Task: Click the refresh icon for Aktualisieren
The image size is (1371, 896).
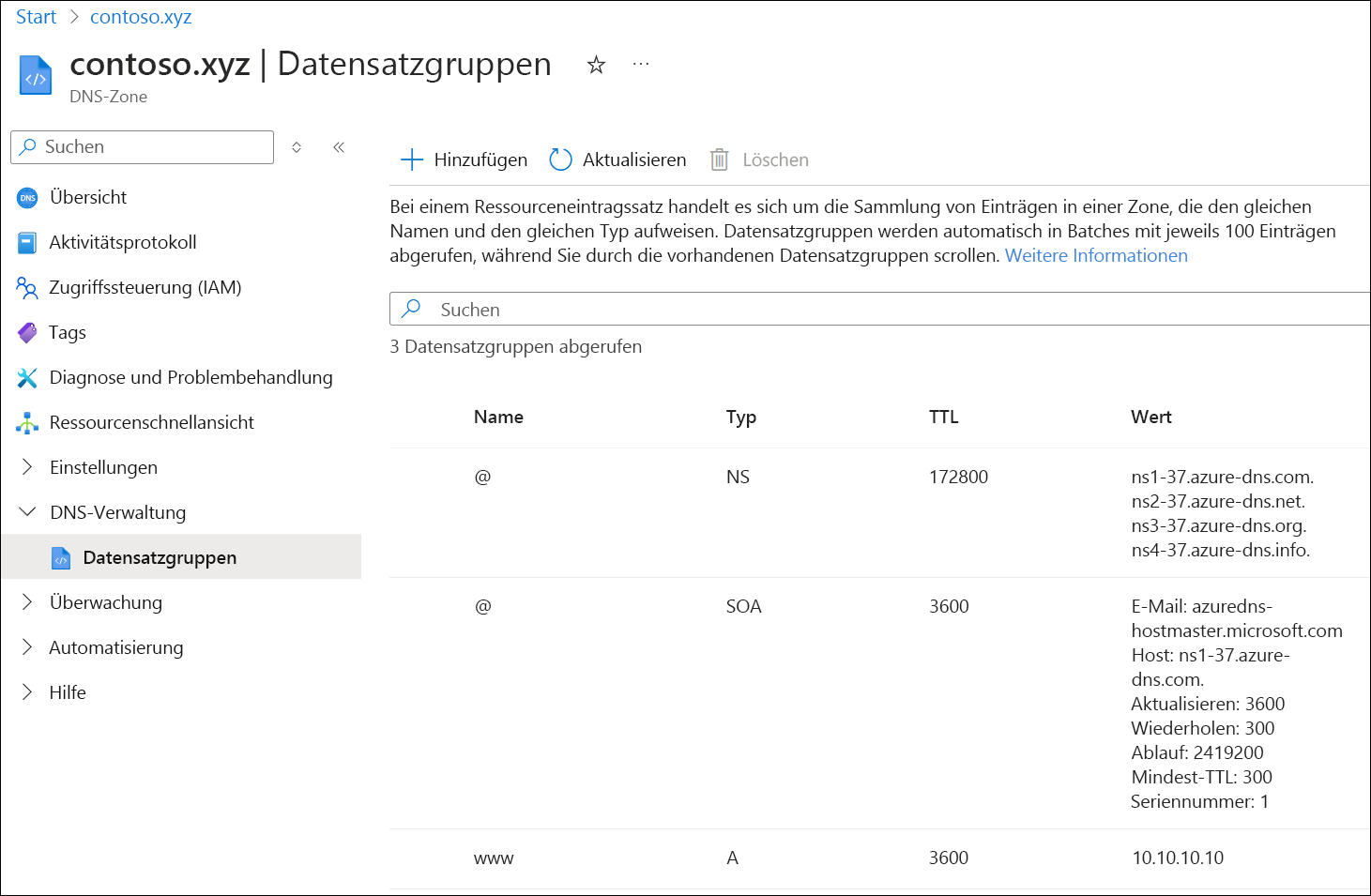Action: [560, 159]
